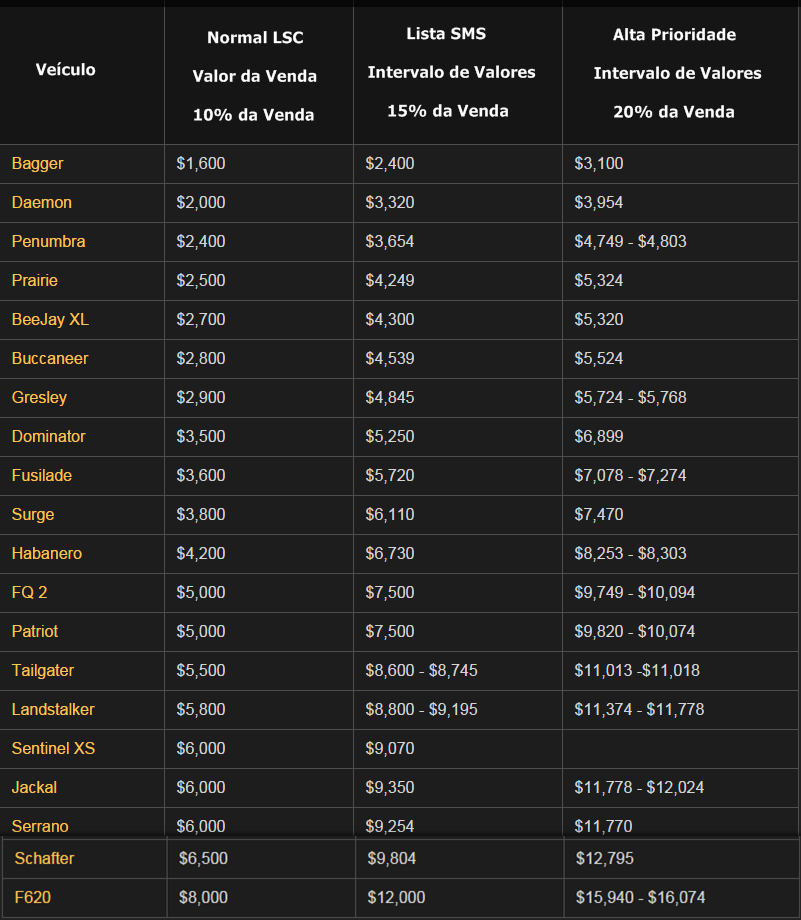The image size is (801, 920).
Task: Open the BeeJay XL link
Action: [50, 319]
